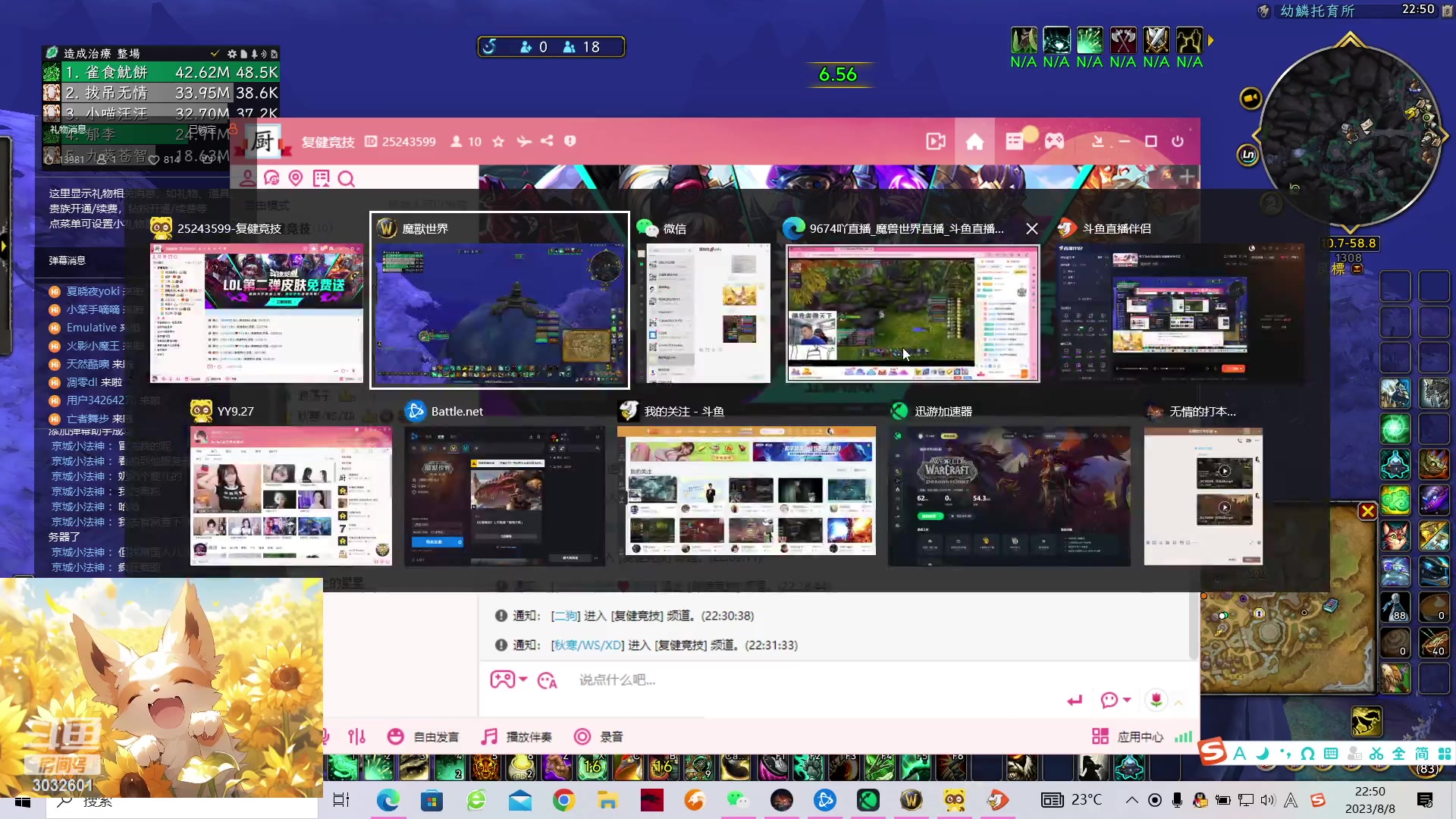Open Details meter segment dropdown checkmark
The image size is (1456, 819).
215,54
